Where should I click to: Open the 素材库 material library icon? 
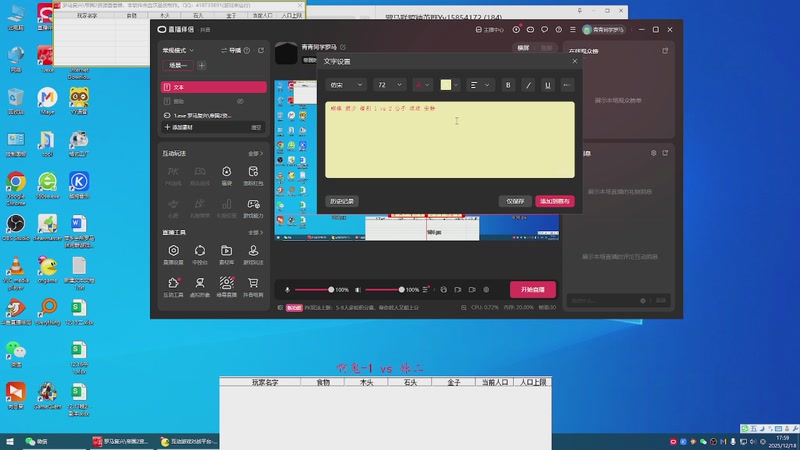(x=227, y=255)
